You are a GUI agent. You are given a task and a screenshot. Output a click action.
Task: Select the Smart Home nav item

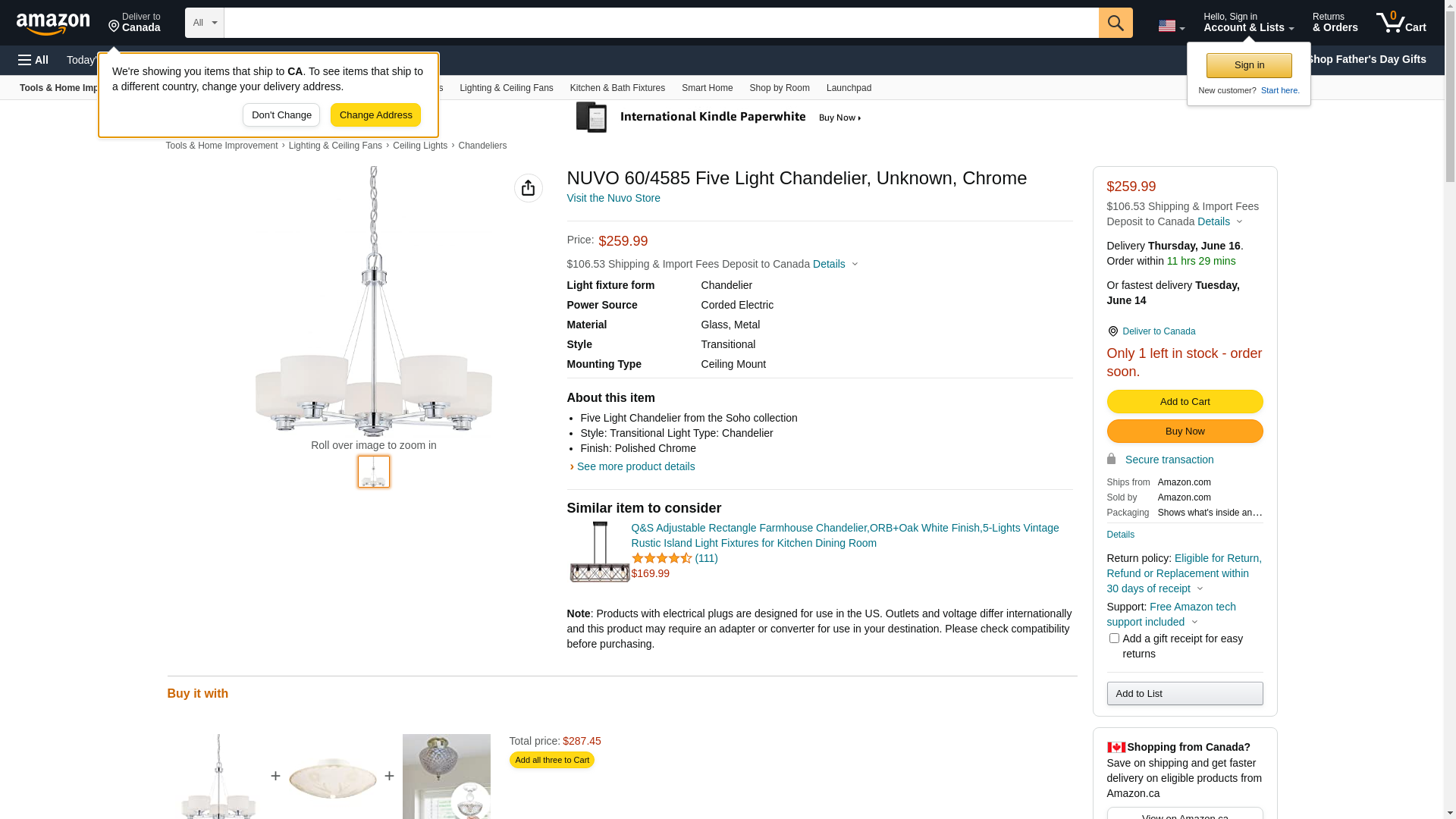pyautogui.click(x=707, y=88)
